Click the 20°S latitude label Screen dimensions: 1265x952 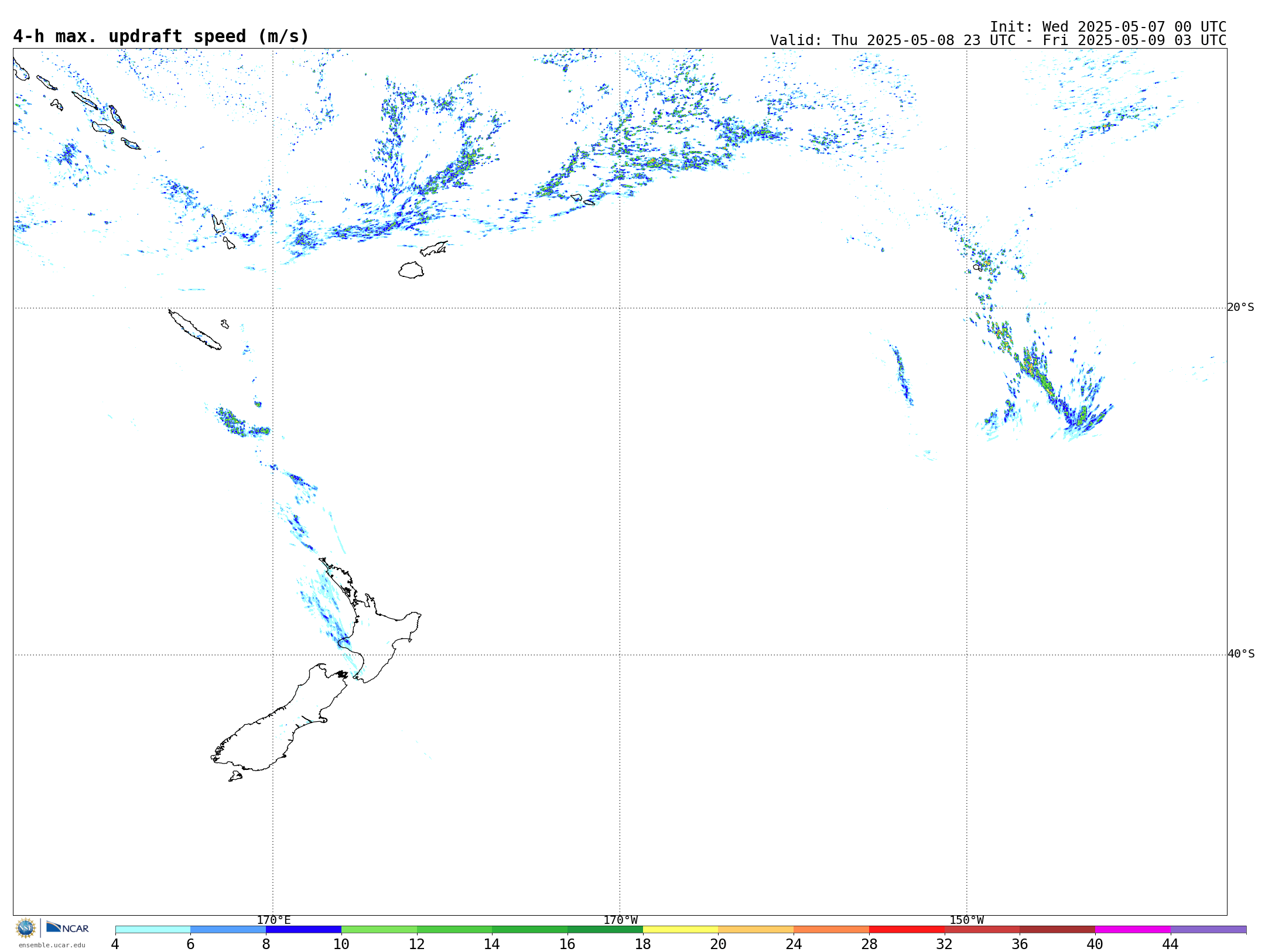click(x=1240, y=307)
